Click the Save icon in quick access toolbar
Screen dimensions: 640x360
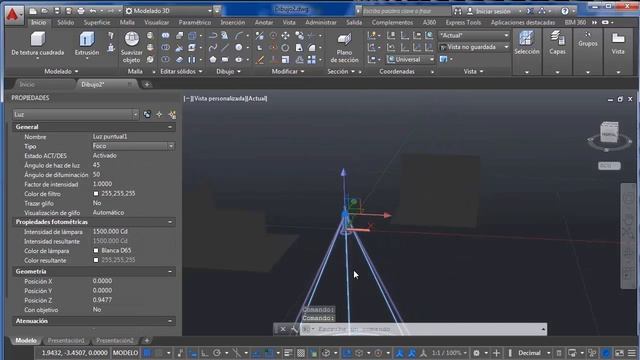pyautogui.click(x=57, y=11)
